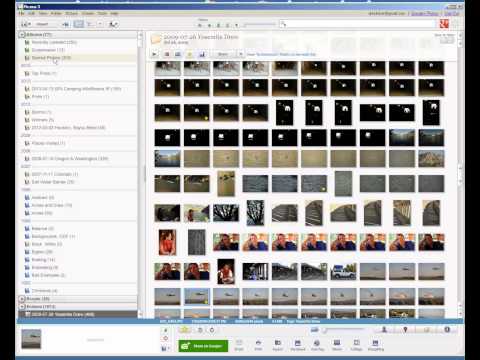Star the selected photo
The width and height of the screenshot is (480, 360).
pos(185,330)
